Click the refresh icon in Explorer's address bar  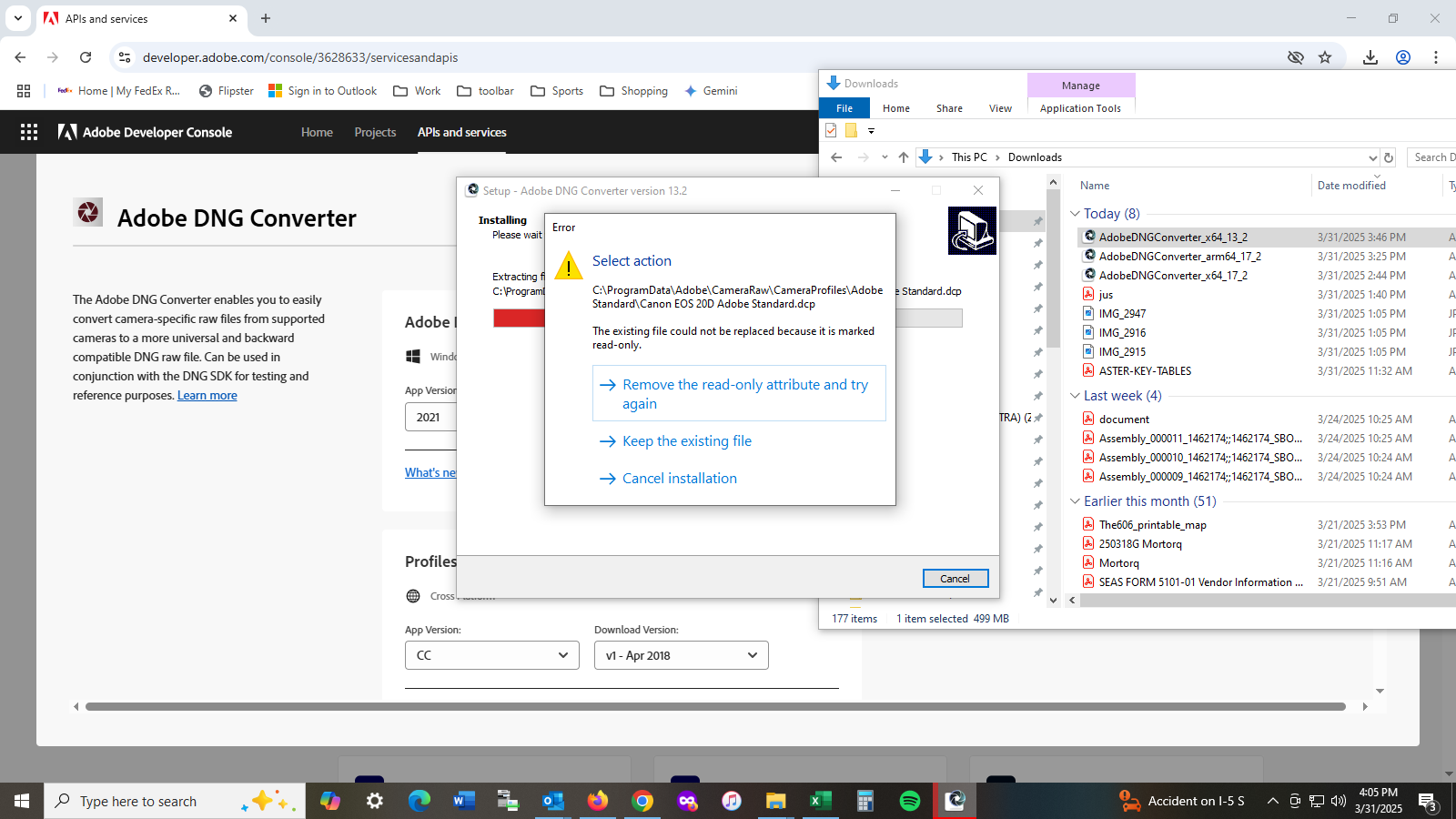(x=1390, y=157)
